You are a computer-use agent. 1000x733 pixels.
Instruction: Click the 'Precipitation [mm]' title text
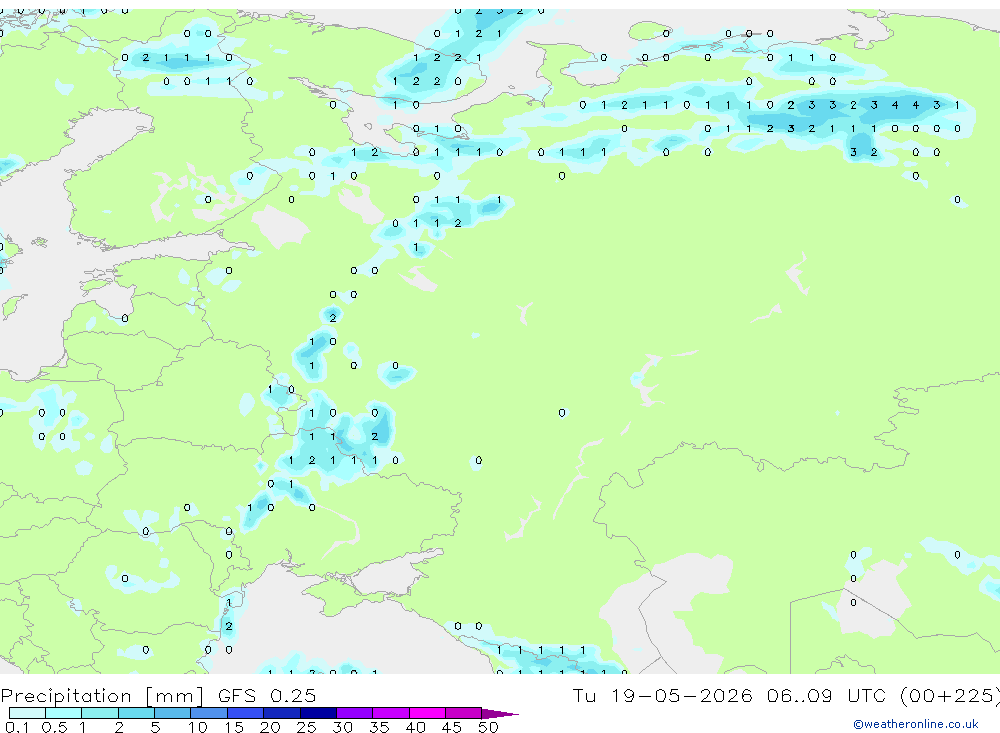[x=102, y=696]
